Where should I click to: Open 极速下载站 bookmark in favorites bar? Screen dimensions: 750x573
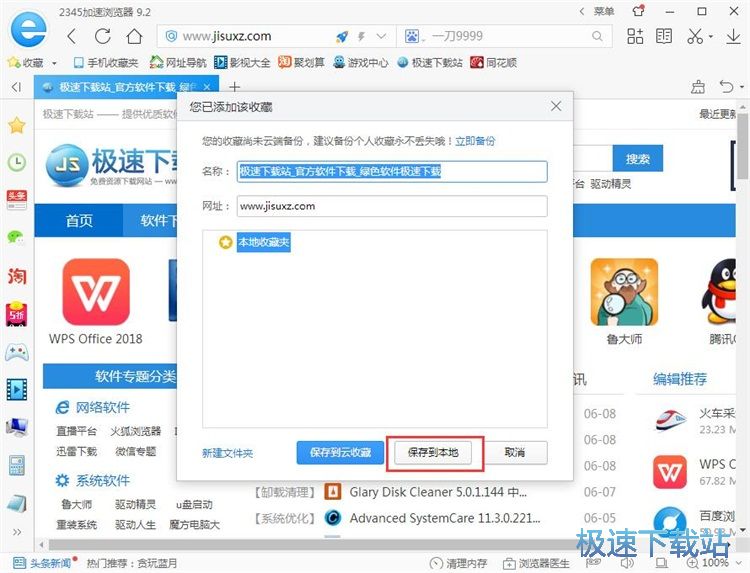pyautogui.click(x=430, y=63)
